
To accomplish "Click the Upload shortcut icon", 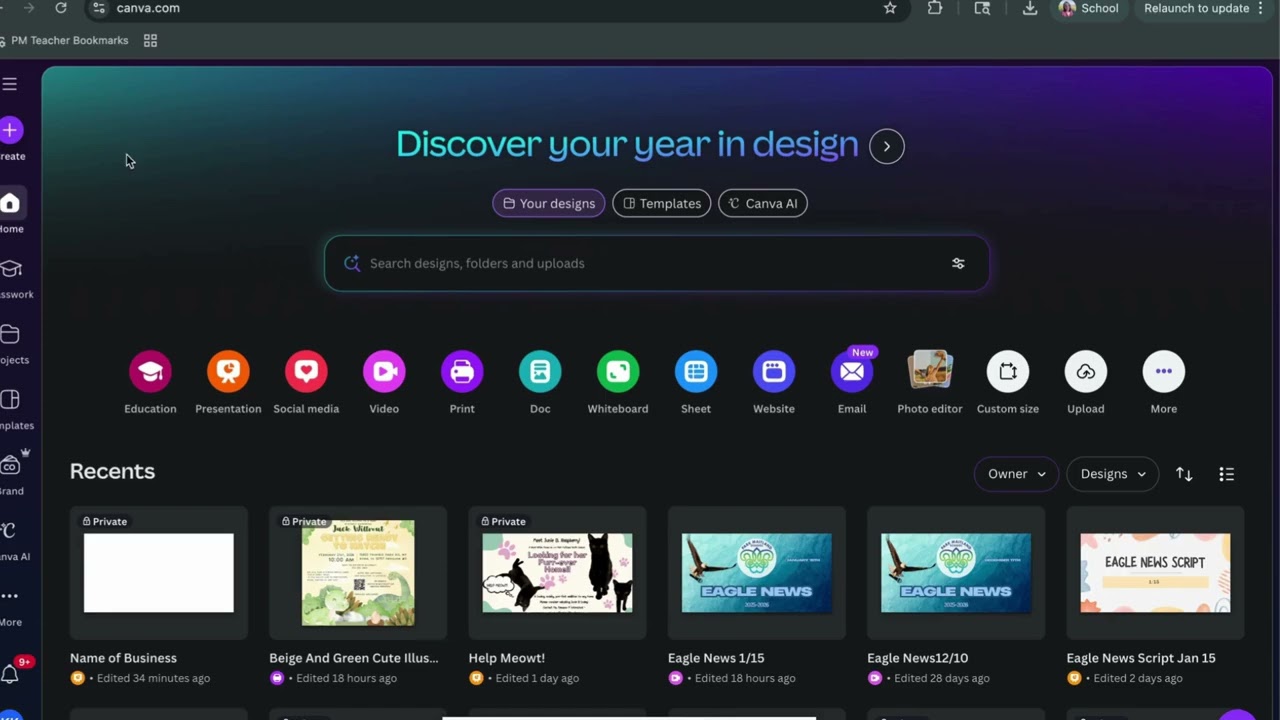I will pyautogui.click(x=1086, y=372).
